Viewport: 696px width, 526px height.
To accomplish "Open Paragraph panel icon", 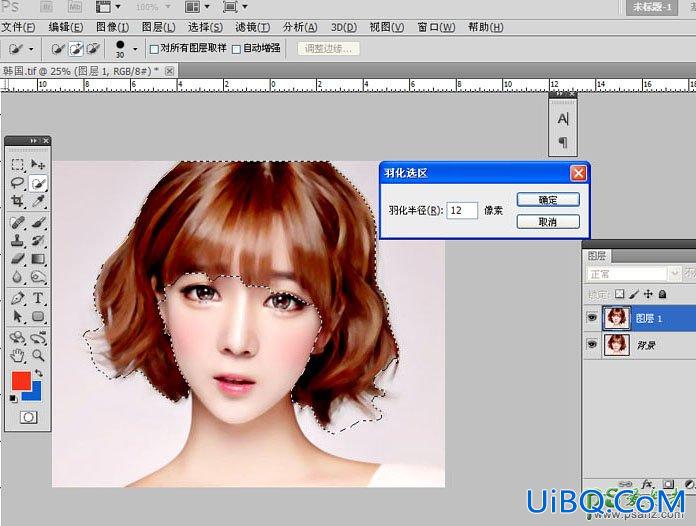I will [x=563, y=142].
